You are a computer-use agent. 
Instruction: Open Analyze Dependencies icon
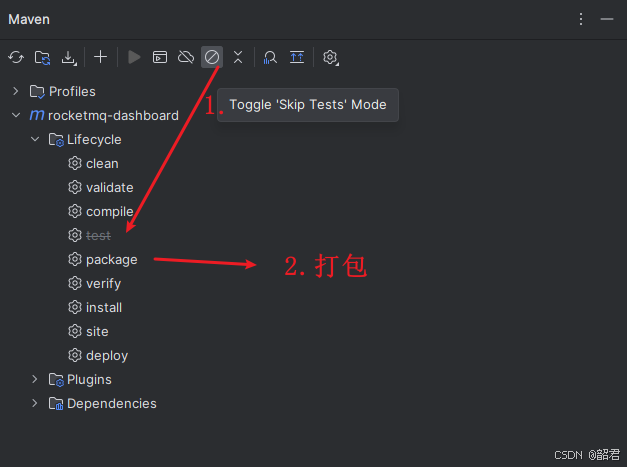[x=270, y=57]
